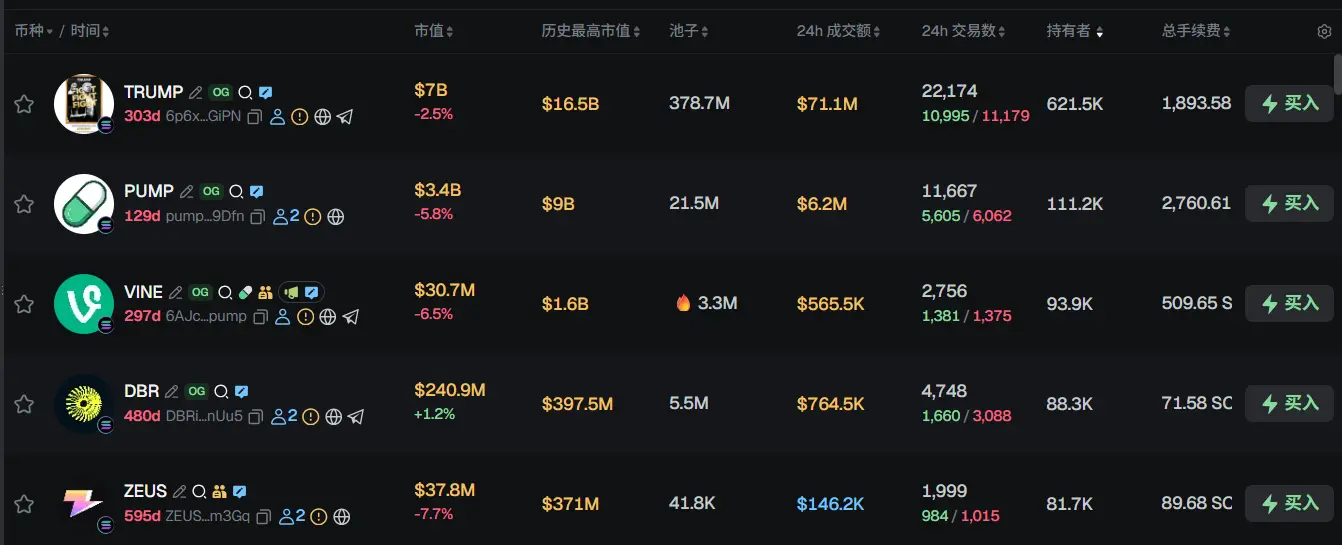Click the 历史最高市值 column header
This screenshot has width=1342, height=545.
[591, 31]
